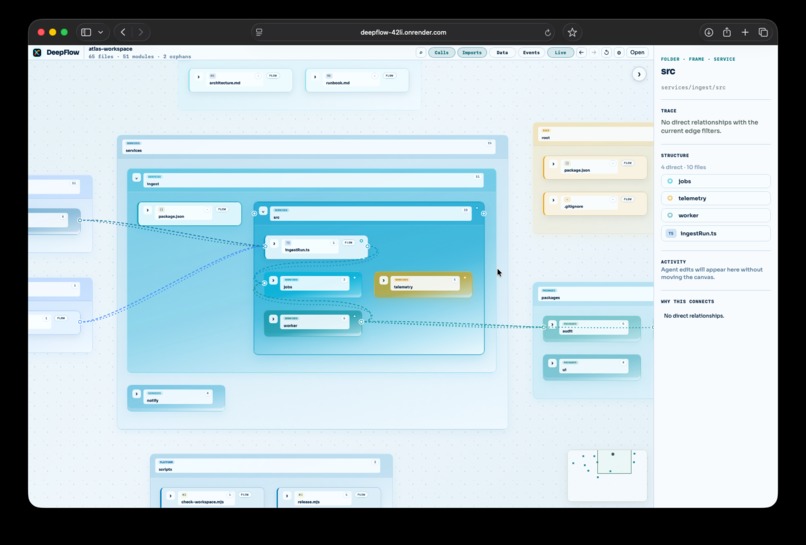Select the packages frame header
The height and width of the screenshot is (545, 806).
(x=595, y=294)
